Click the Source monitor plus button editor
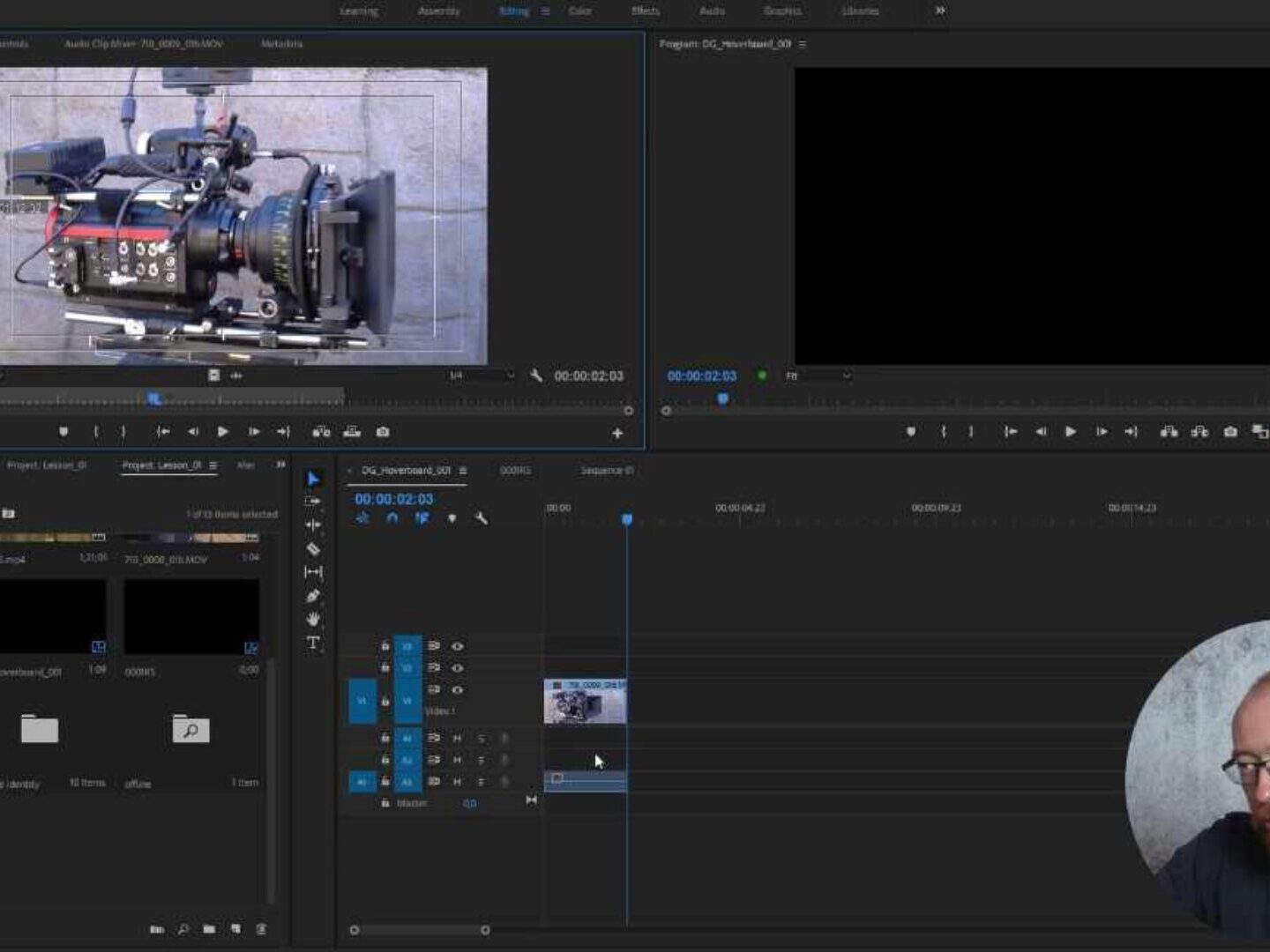 [x=617, y=433]
